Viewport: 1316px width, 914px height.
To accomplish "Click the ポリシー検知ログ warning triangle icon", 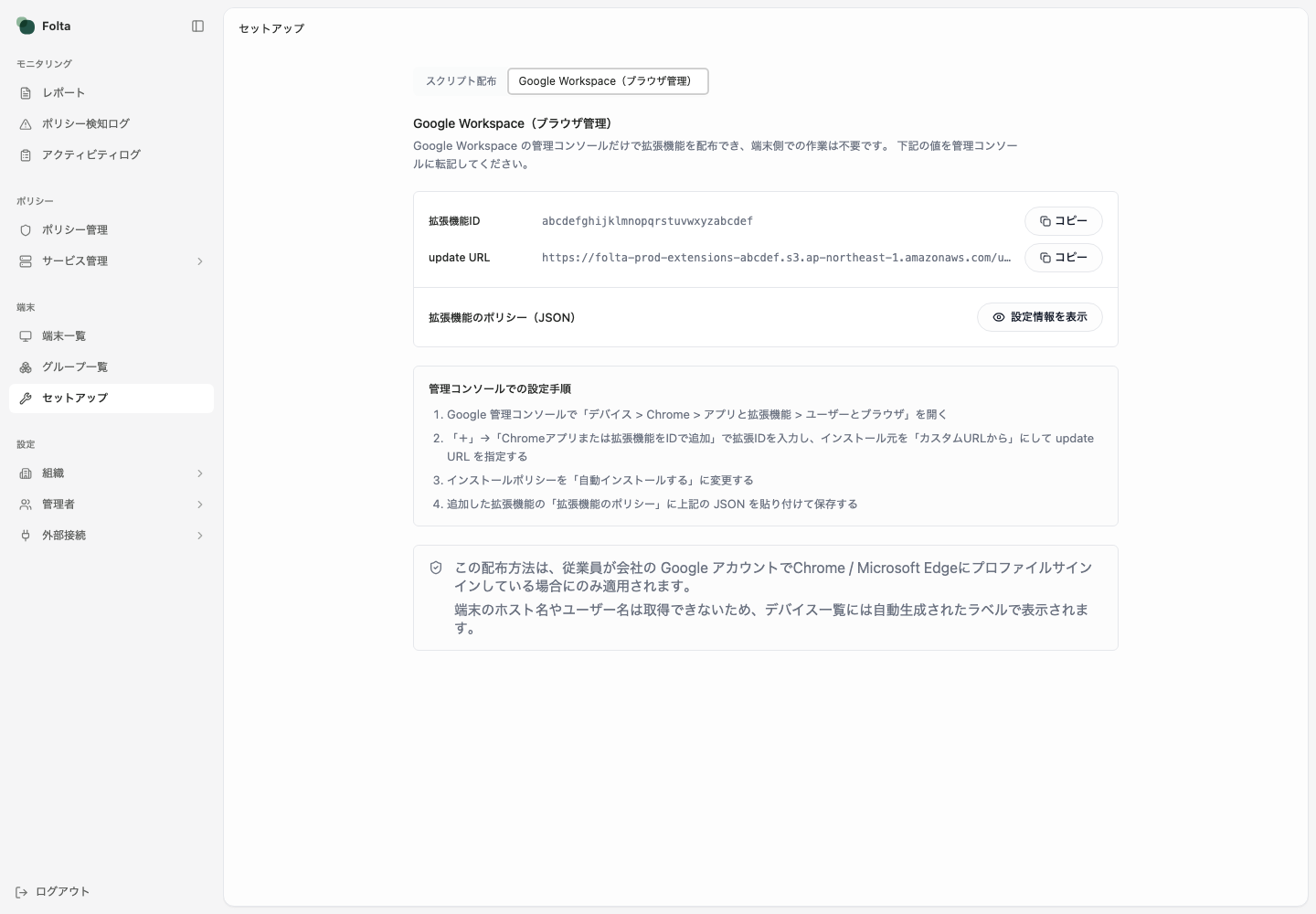I will [x=26, y=124].
